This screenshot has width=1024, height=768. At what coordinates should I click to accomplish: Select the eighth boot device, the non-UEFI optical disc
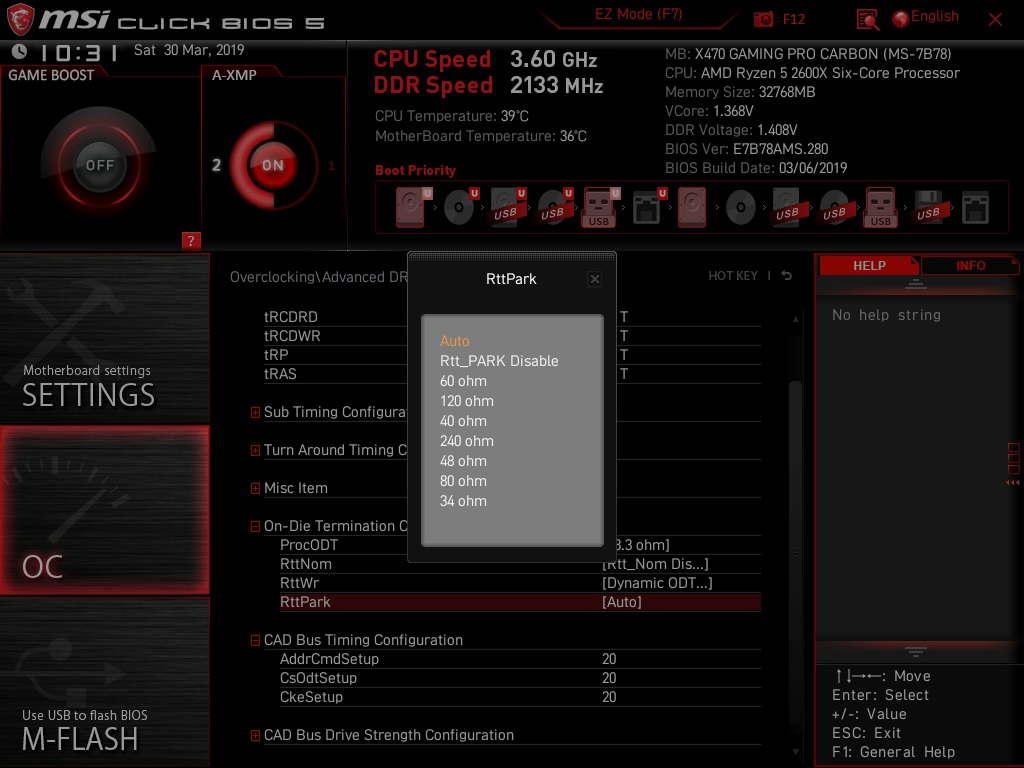click(741, 208)
